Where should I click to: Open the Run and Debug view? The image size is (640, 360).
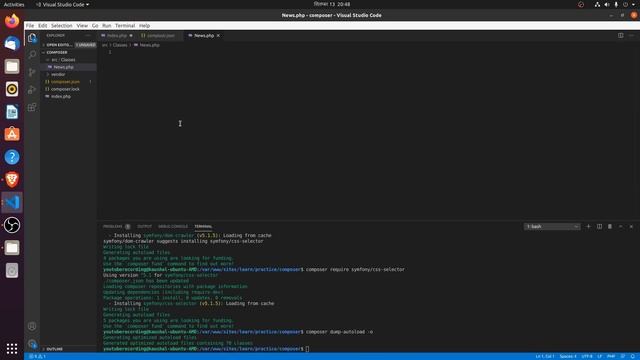click(x=32, y=90)
